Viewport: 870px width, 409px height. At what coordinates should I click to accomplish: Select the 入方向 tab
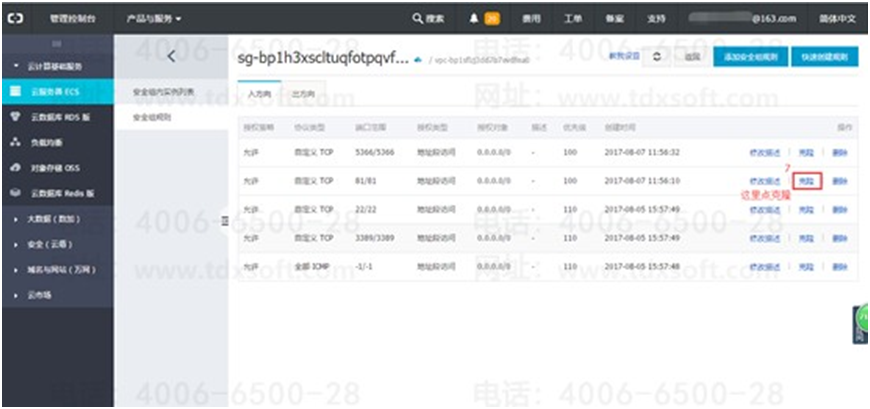pyautogui.click(x=259, y=92)
